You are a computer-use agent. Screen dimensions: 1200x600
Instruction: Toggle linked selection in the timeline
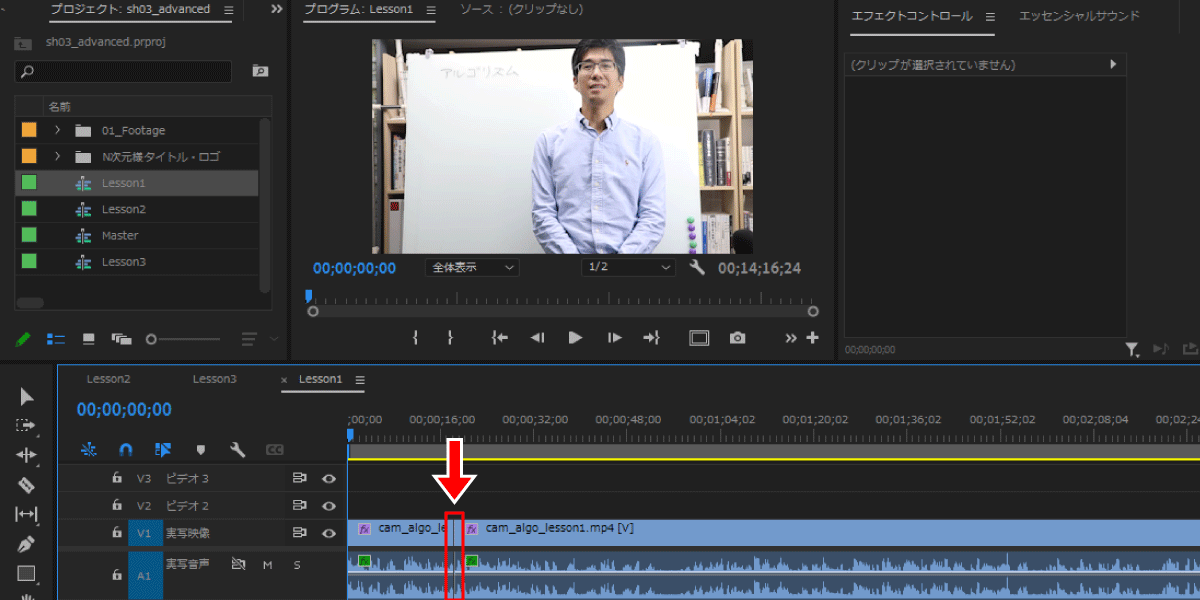(x=163, y=450)
